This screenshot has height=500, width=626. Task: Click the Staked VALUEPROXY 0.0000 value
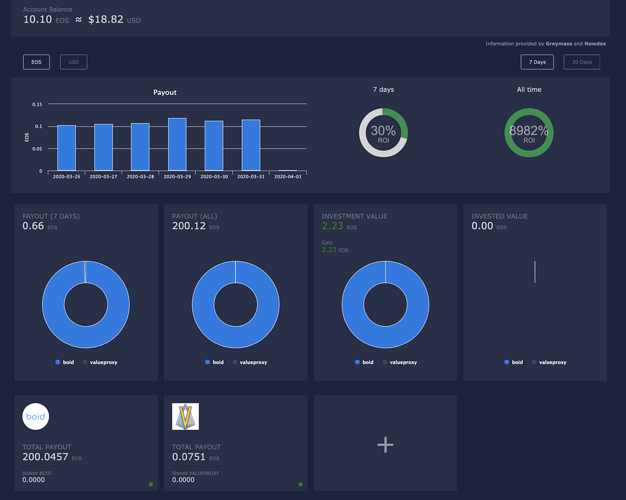point(183,480)
